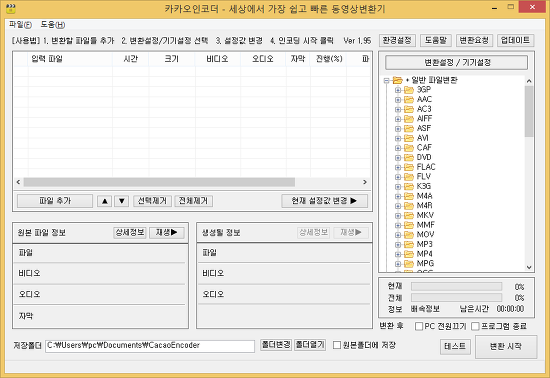Click the 입력 파일 column header

pos(70,59)
